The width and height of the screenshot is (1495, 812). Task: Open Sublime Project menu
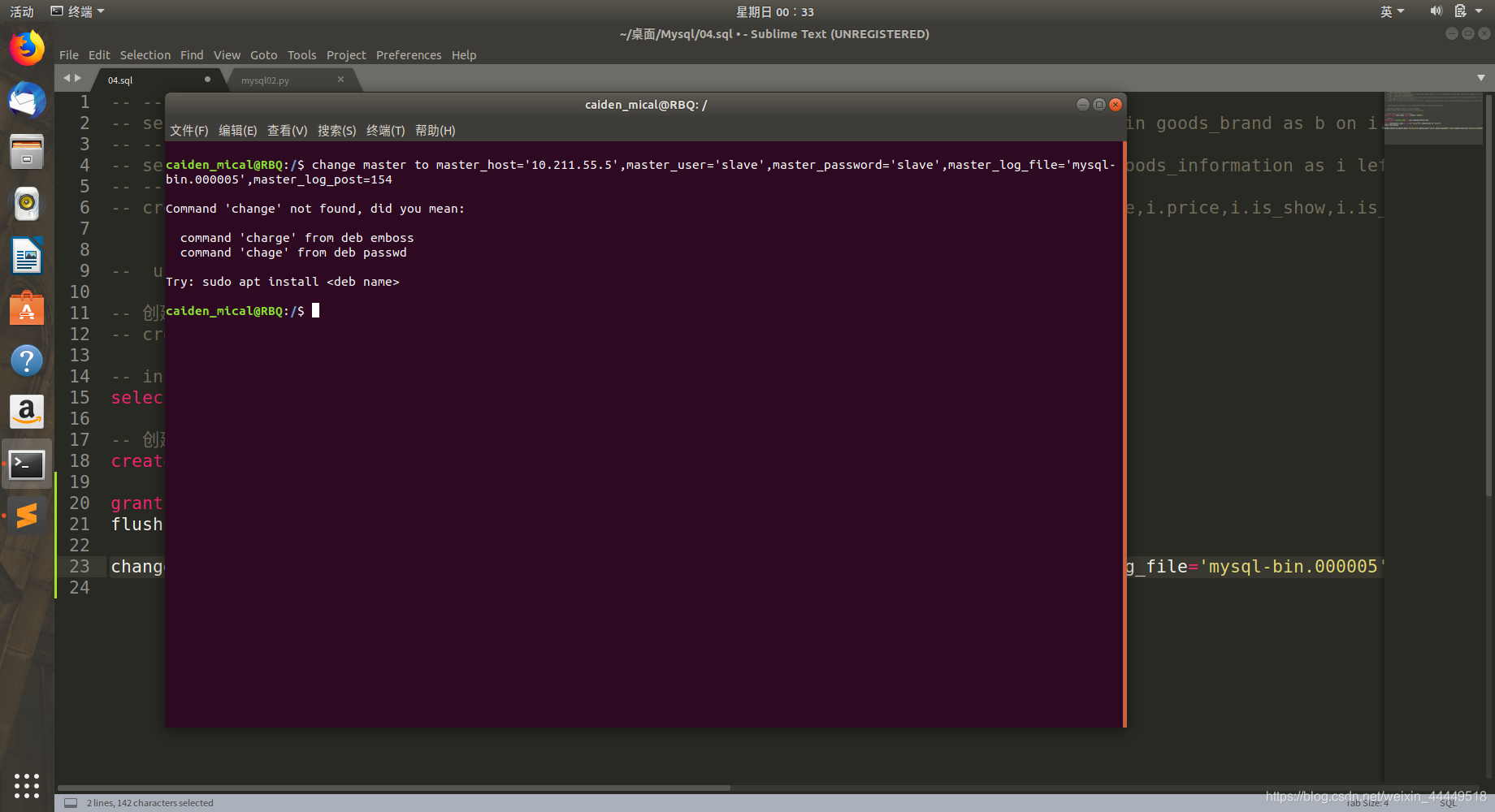tap(346, 55)
